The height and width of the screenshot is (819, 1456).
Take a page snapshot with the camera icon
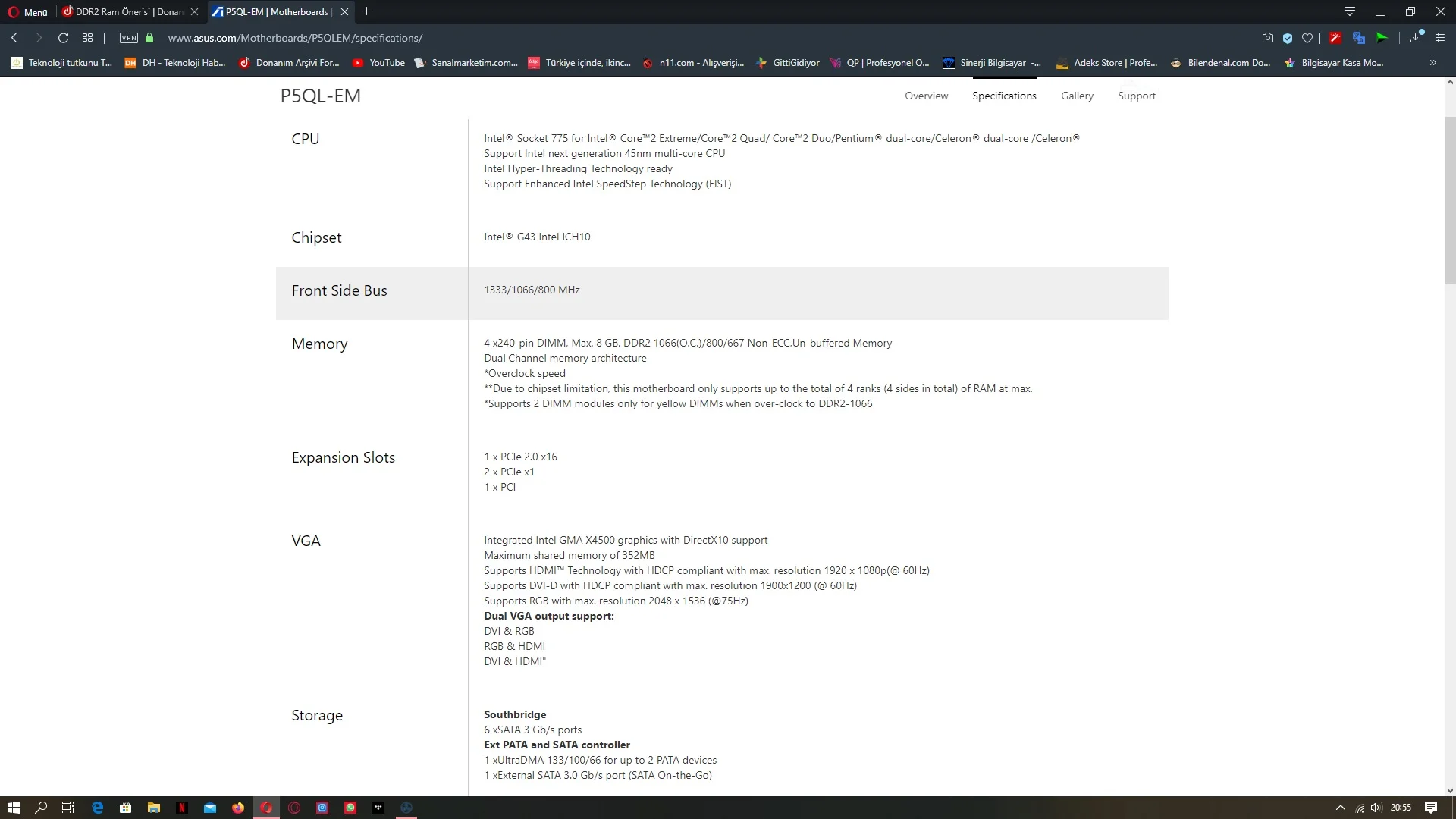[x=1267, y=37]
